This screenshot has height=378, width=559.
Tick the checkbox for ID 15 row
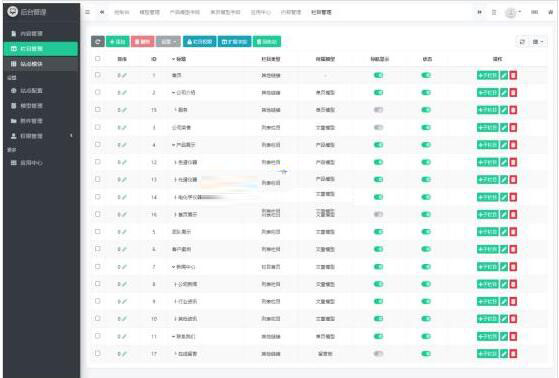(98, 109)
